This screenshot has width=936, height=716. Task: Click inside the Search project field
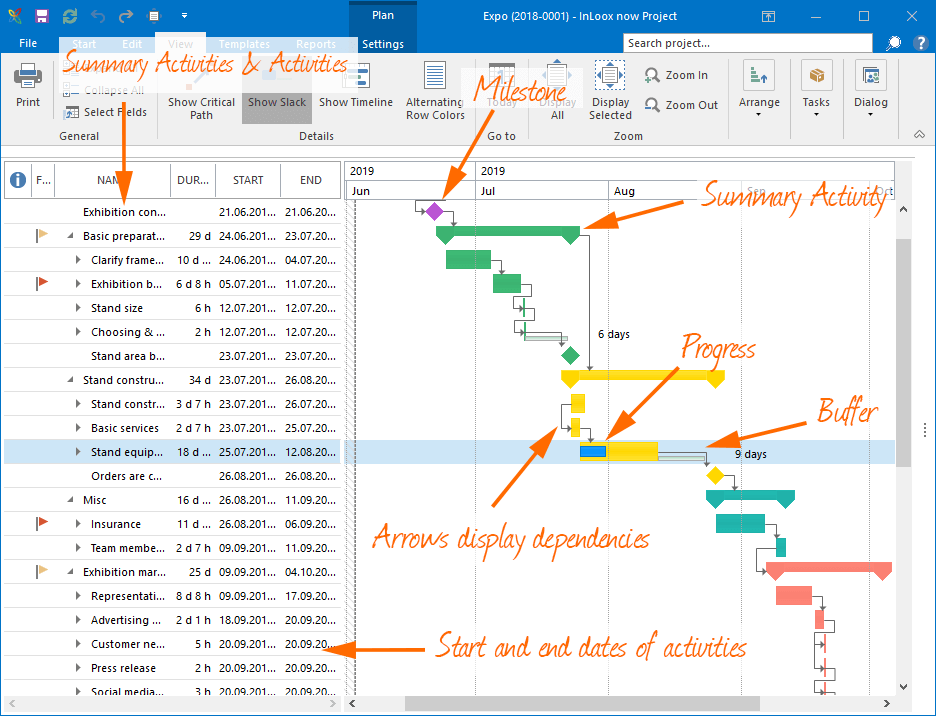coord(747,43)
